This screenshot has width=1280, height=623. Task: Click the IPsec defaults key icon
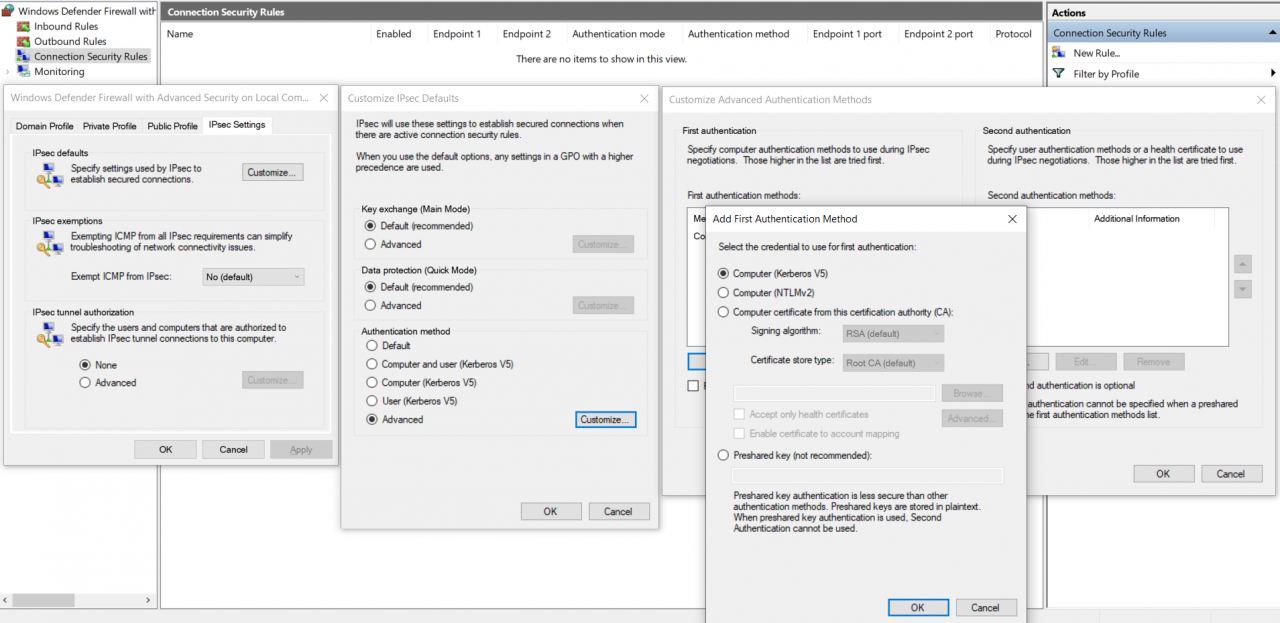(x=50, y=175)
